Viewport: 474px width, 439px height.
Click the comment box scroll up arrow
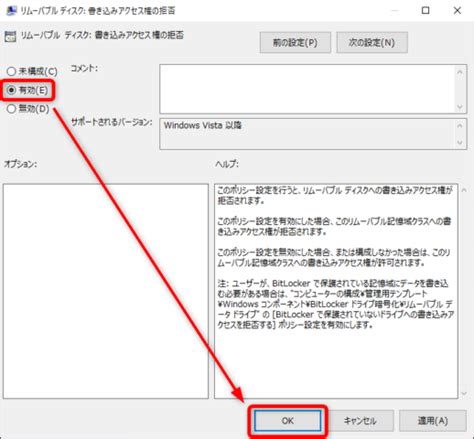click(x=460, y=72)
